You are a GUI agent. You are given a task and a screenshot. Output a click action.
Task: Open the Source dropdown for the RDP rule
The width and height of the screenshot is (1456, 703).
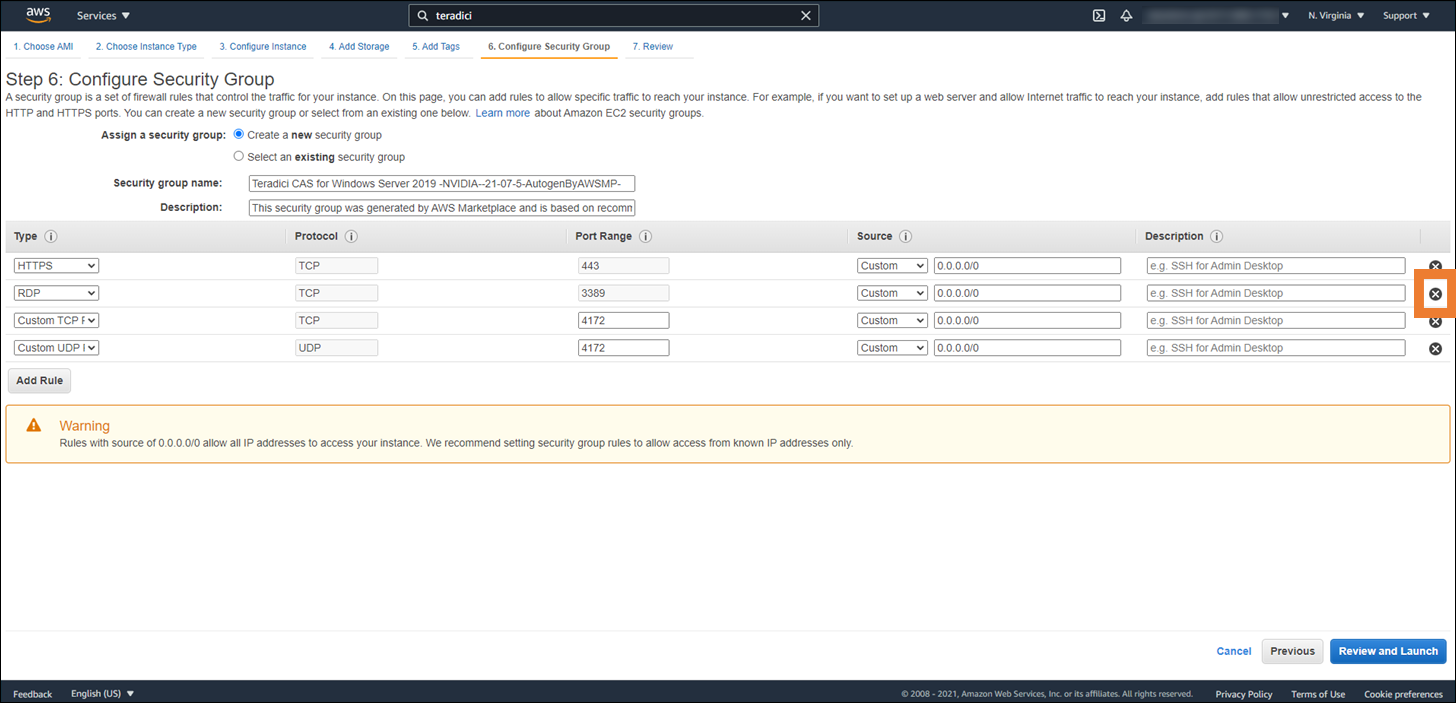[x=893, y=293]
